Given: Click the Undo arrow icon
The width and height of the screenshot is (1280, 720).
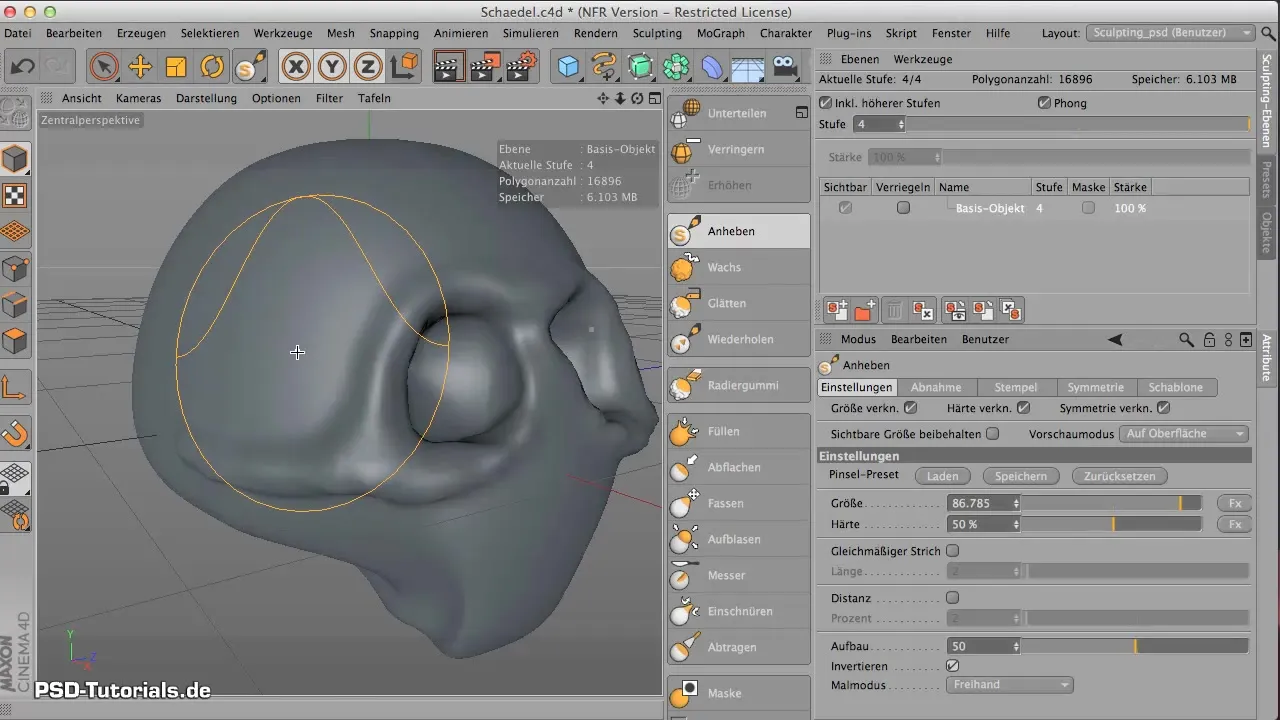Looking at the screenshot, I should pyautogui.click(x=22, y=67).
